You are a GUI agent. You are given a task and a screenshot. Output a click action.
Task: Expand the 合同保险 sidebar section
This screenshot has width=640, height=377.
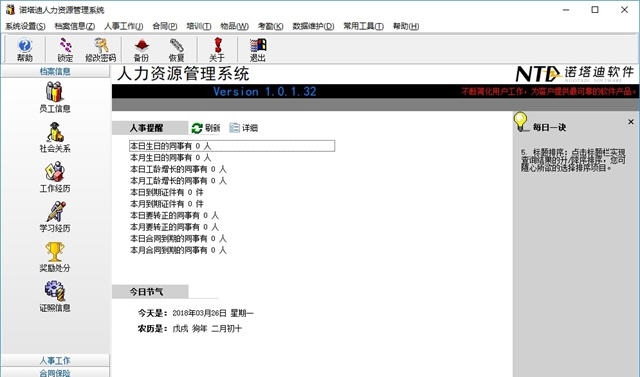55,372
